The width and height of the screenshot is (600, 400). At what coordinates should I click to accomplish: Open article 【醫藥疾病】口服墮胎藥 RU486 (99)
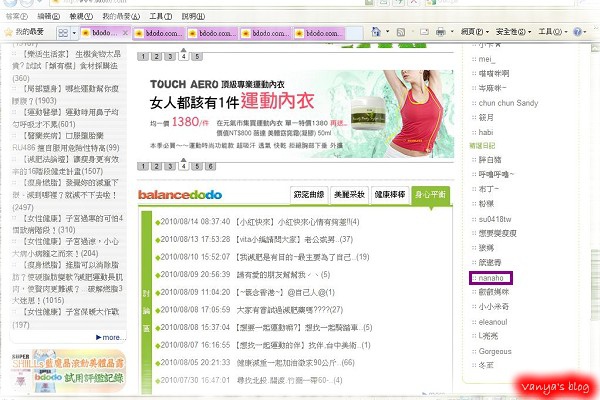pos(66,142)
